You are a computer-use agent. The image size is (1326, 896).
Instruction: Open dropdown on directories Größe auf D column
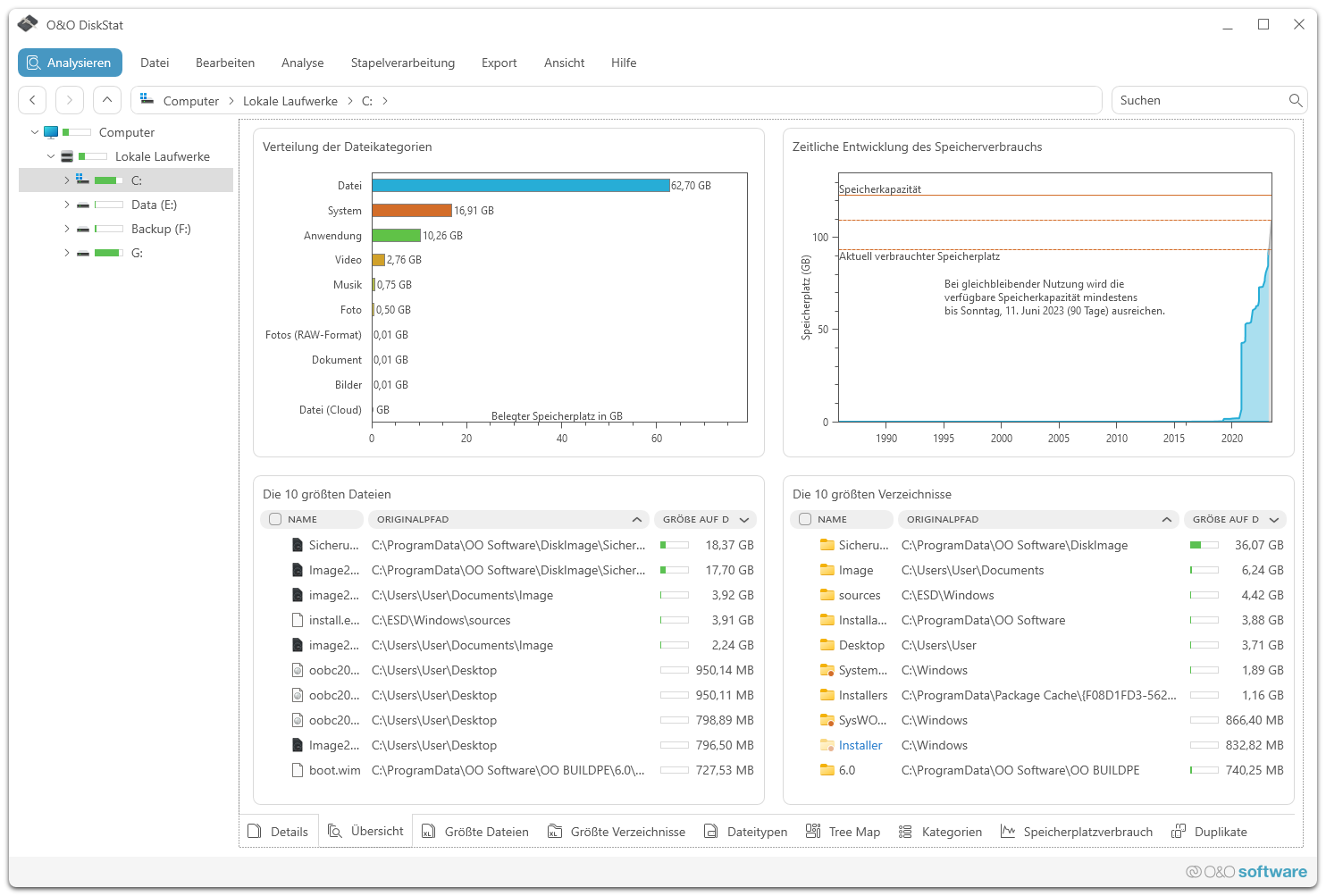point(1274,519)
